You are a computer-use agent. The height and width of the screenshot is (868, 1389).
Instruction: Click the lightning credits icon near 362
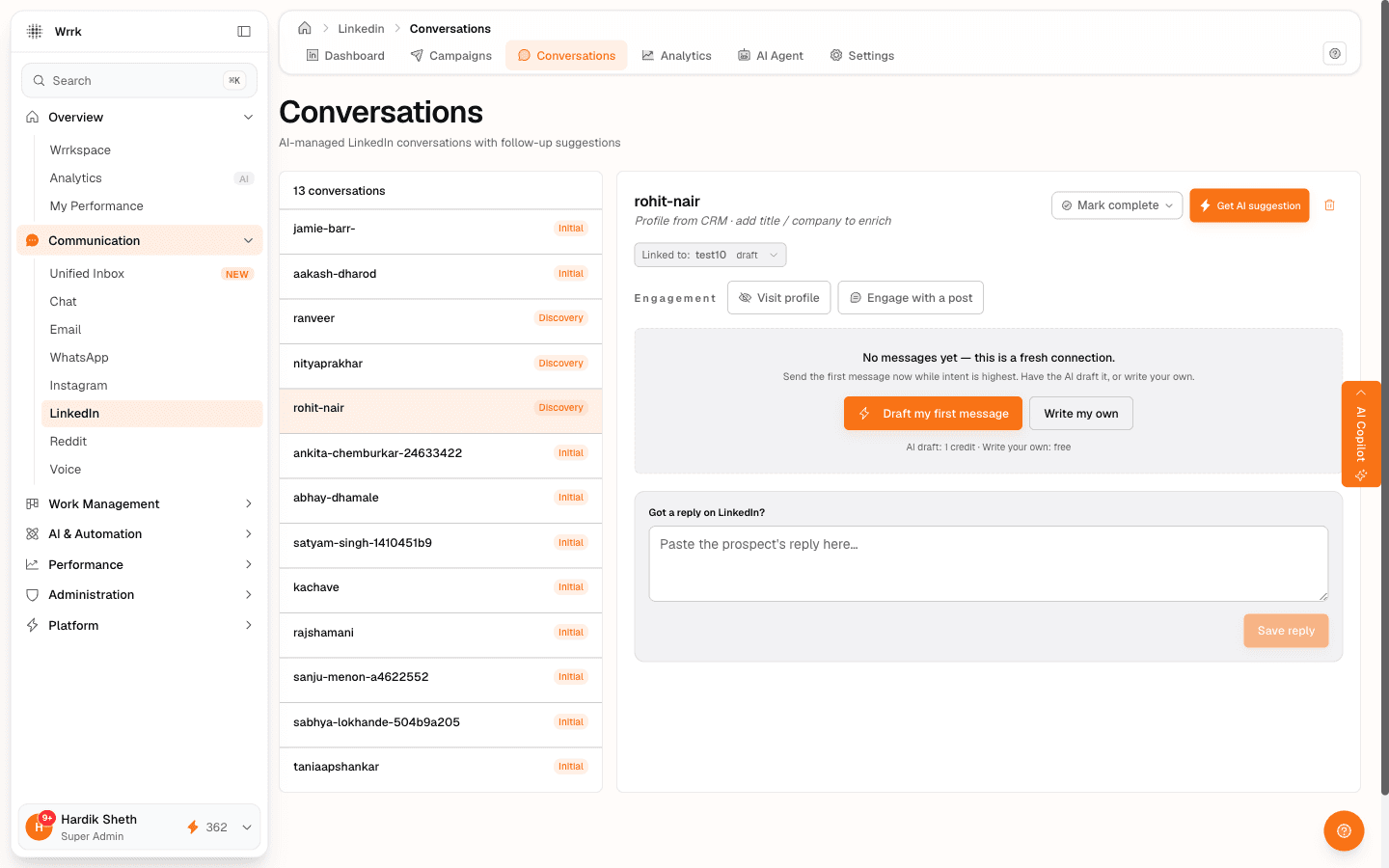[x=193, y=827]
